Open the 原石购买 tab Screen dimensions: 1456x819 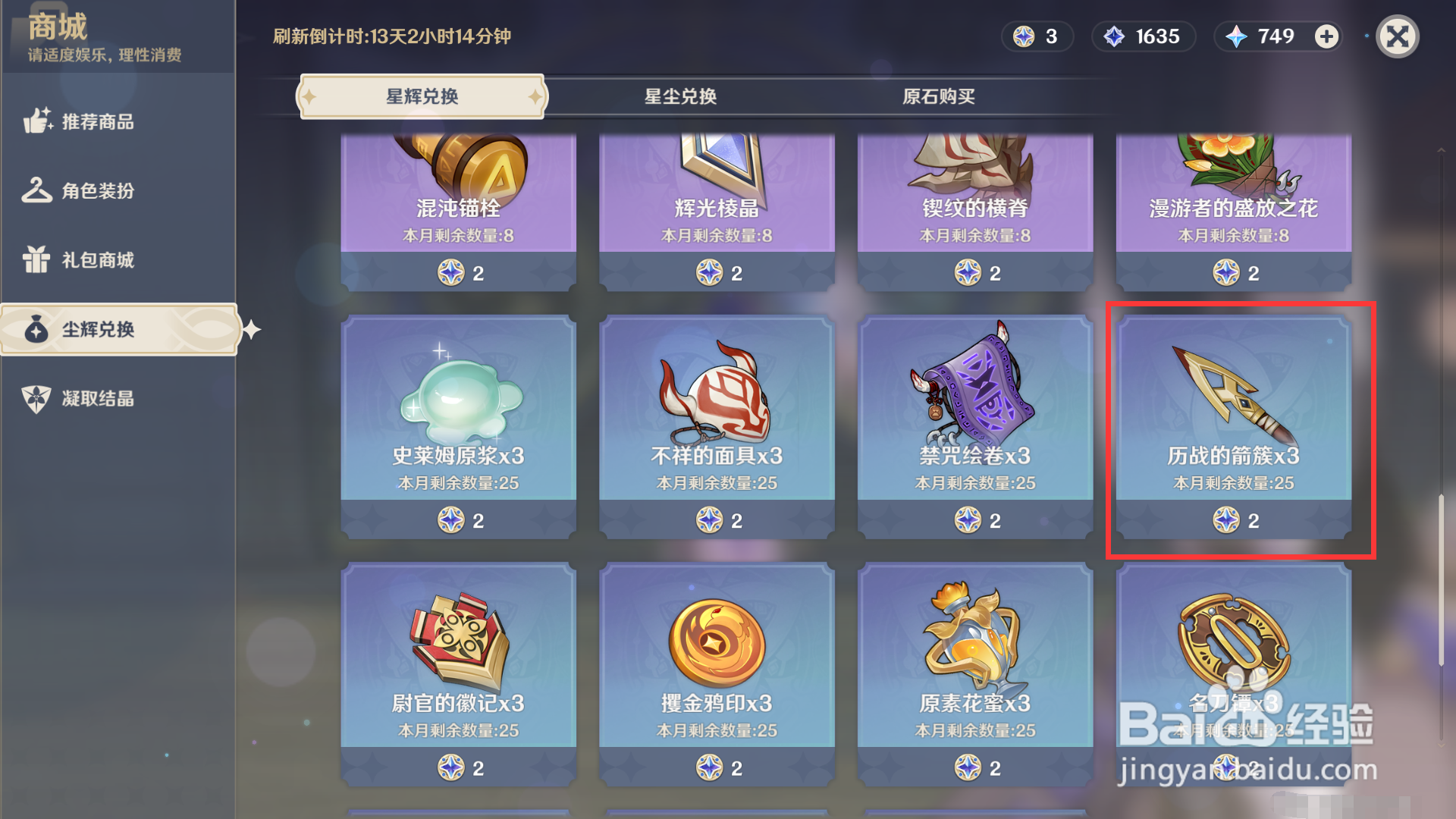coord(938,96)
